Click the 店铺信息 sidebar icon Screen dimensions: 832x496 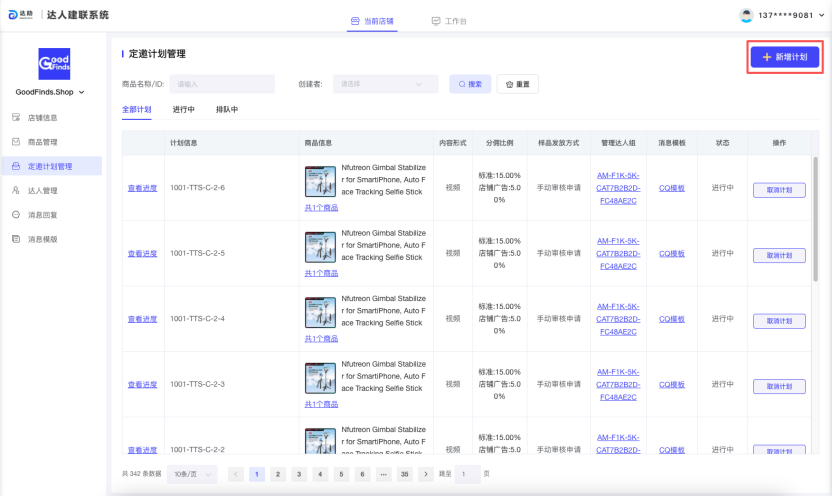(x=16, y=117)
